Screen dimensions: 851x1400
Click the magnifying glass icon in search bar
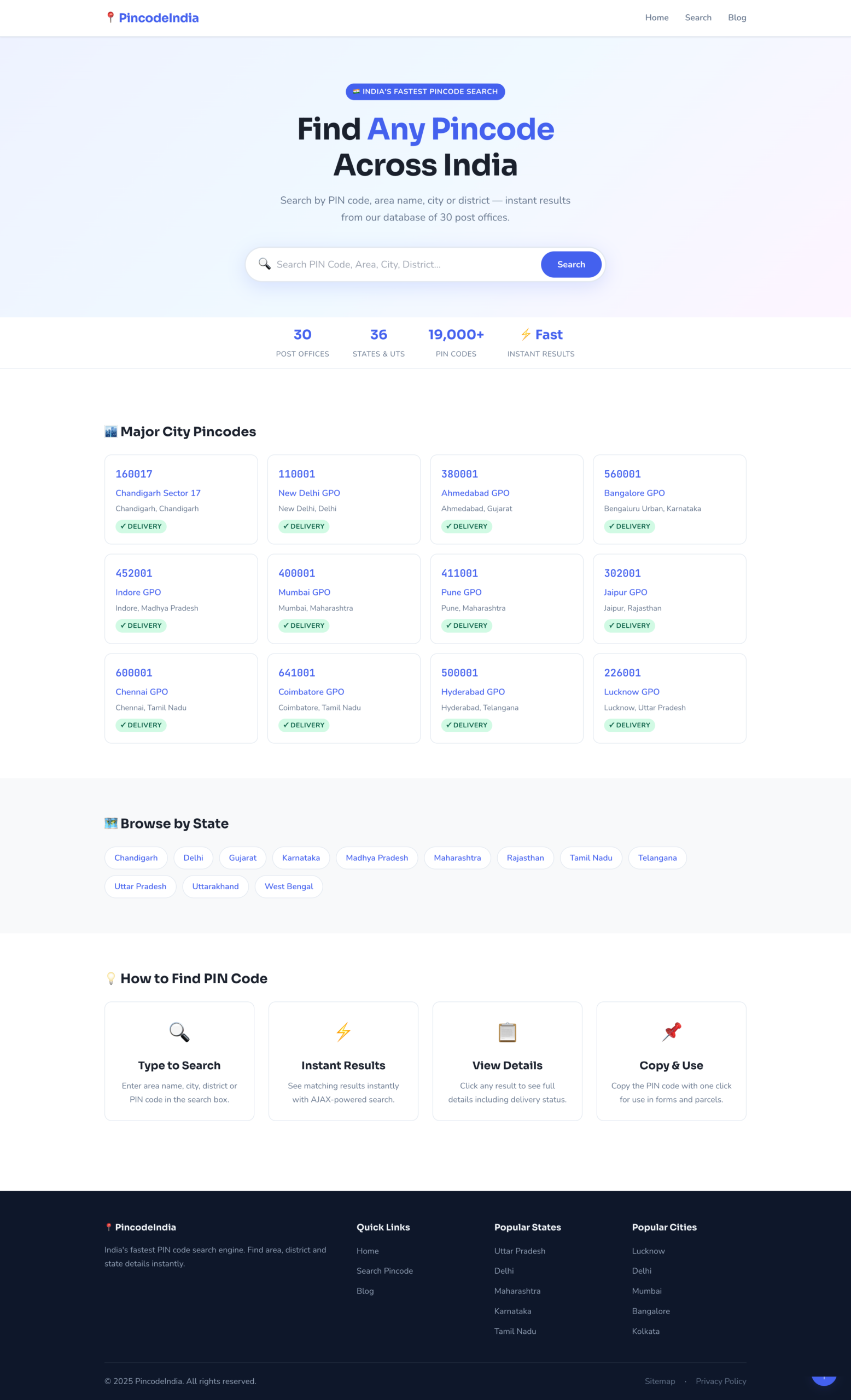pos(264,264)
